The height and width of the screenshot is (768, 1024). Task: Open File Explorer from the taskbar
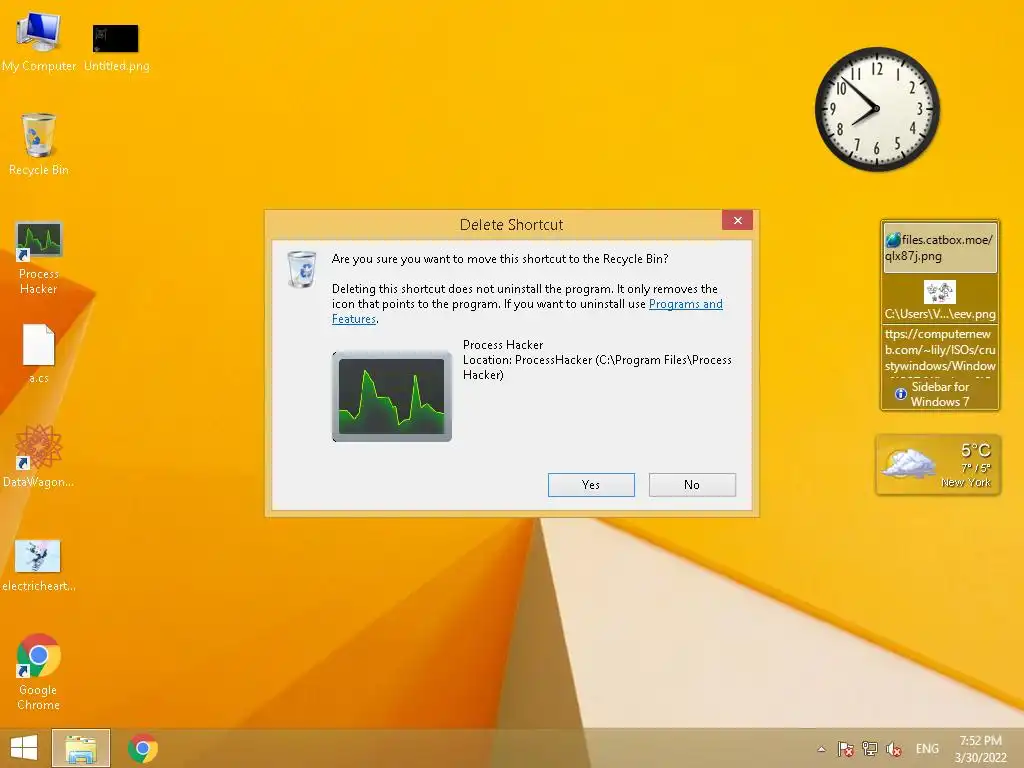click(81, 748)
